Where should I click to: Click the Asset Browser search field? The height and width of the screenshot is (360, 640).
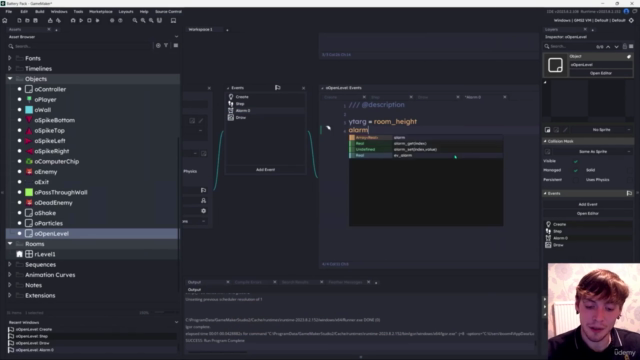click(x=81, y=46)
